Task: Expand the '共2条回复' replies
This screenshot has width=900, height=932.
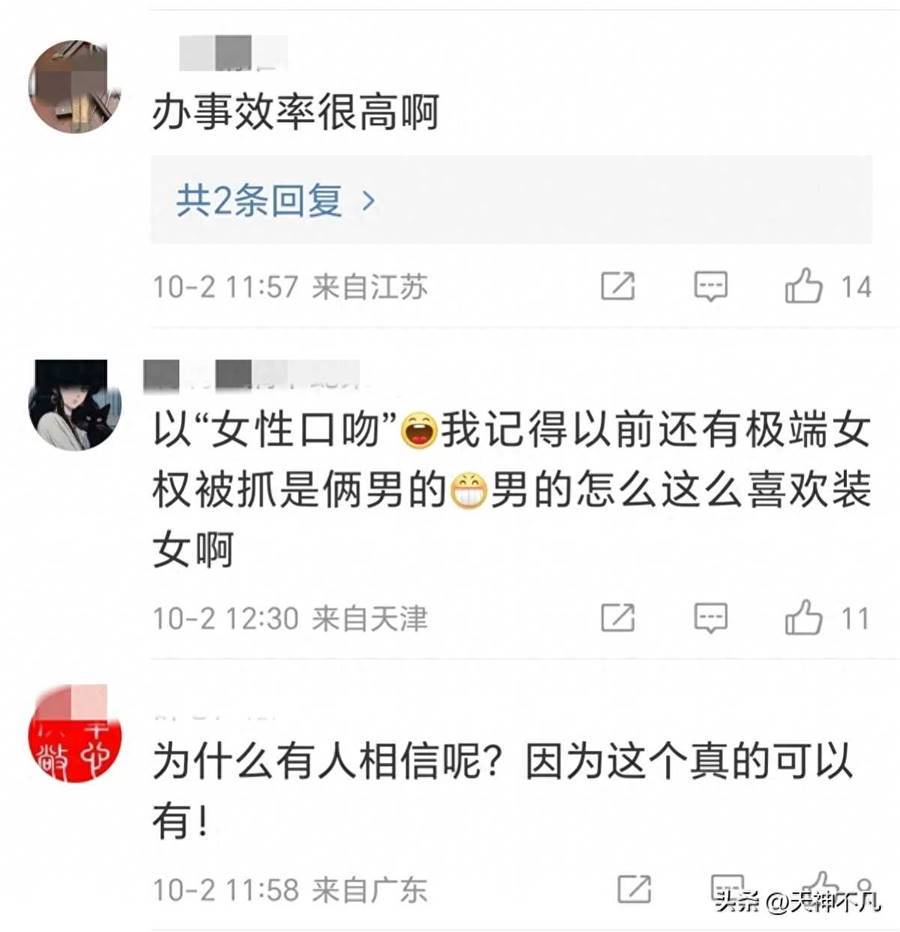Action: (511, 200)
